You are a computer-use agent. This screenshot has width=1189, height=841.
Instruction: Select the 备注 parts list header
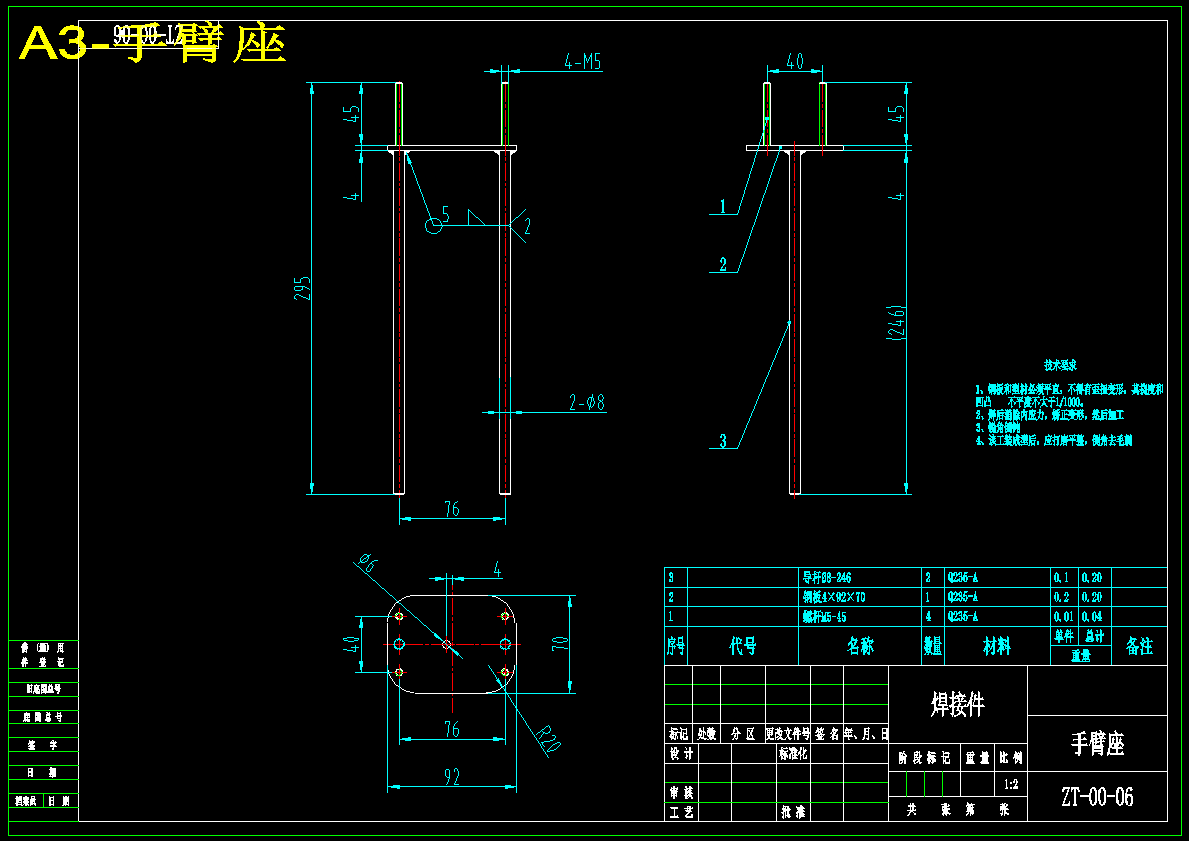(1139, 646)
